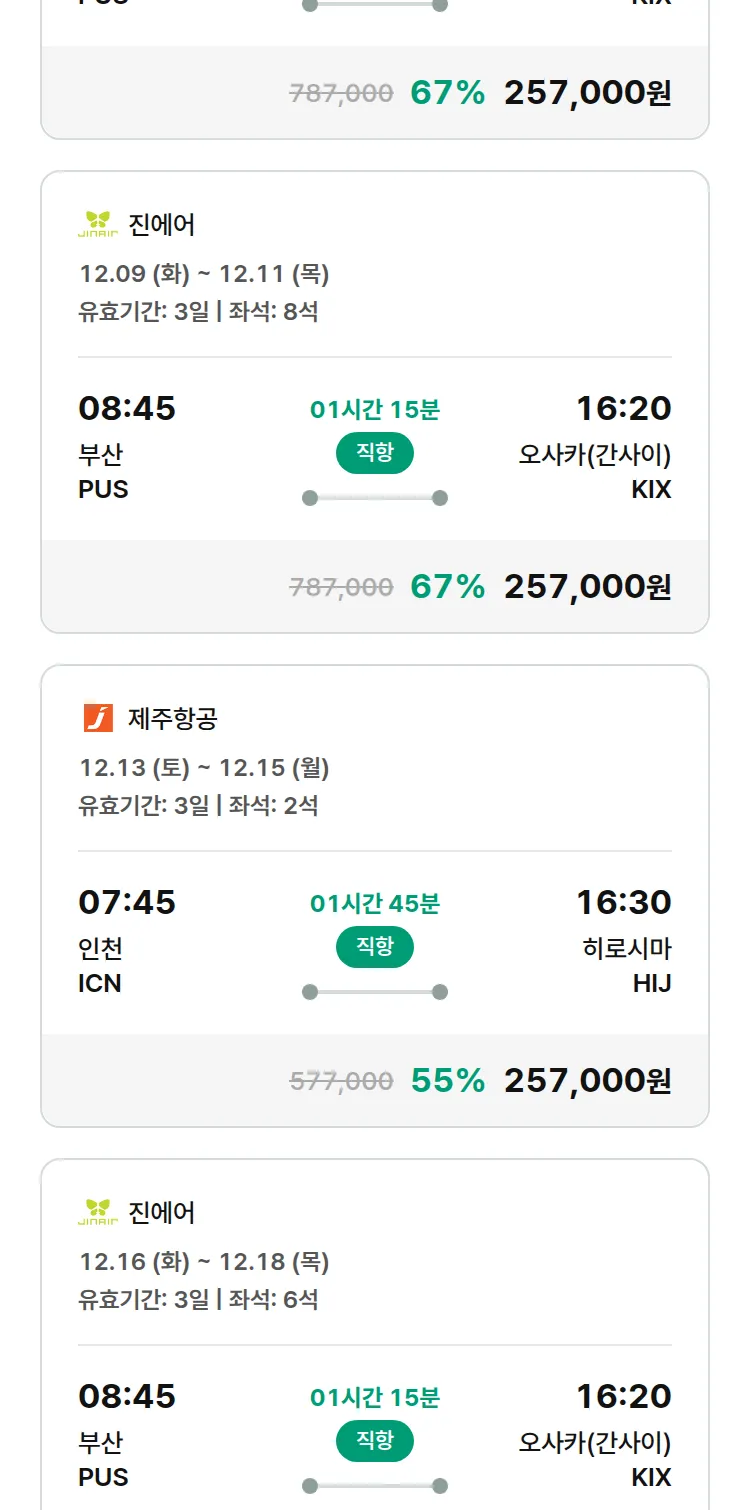
Task: Click the 67% discount on the 12.09 Jin Air card
Action: 447,586
